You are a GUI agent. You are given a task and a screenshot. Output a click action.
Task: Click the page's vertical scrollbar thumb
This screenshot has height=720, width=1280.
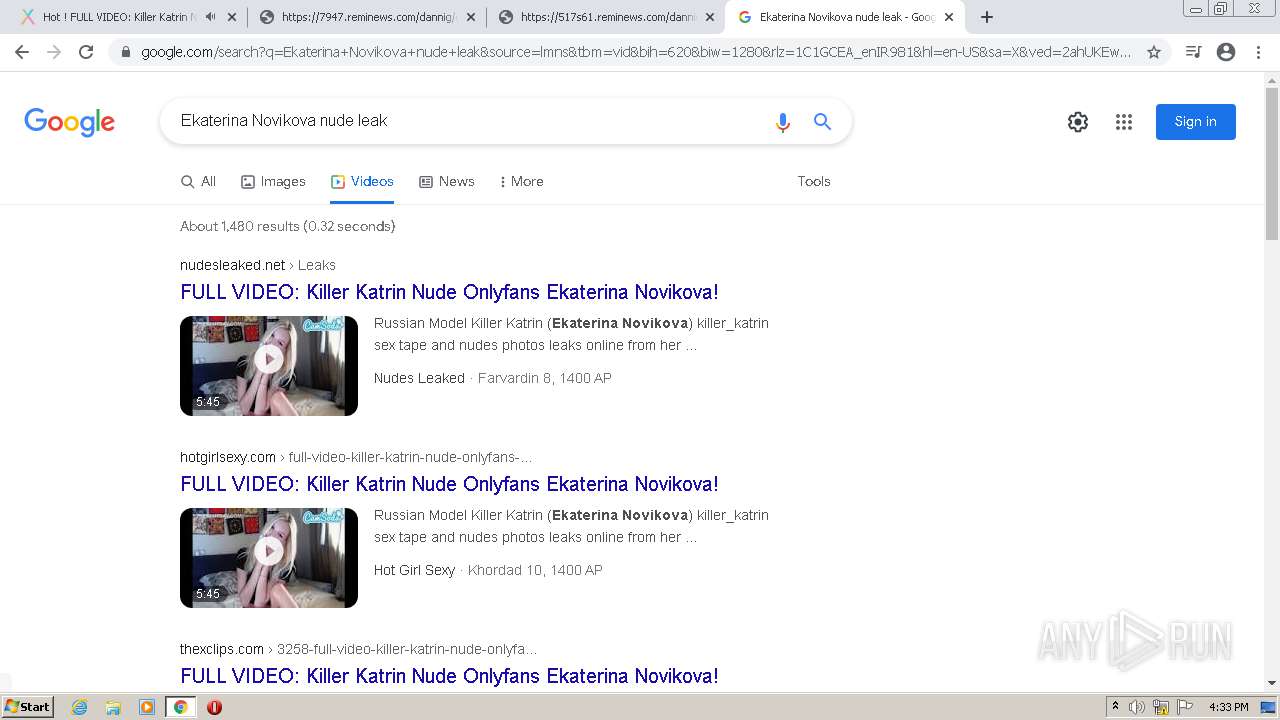(1272, 164)
